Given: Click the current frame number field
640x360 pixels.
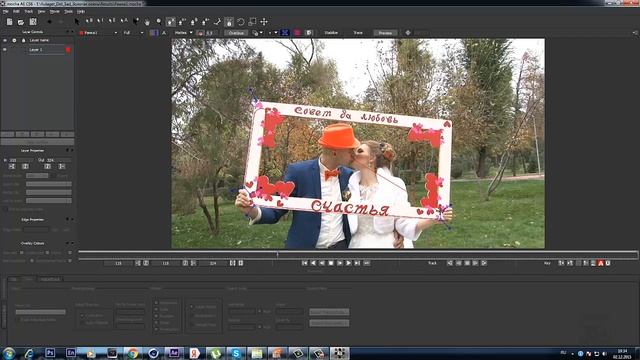Looking at the screenshot, I should pos(166,263).
